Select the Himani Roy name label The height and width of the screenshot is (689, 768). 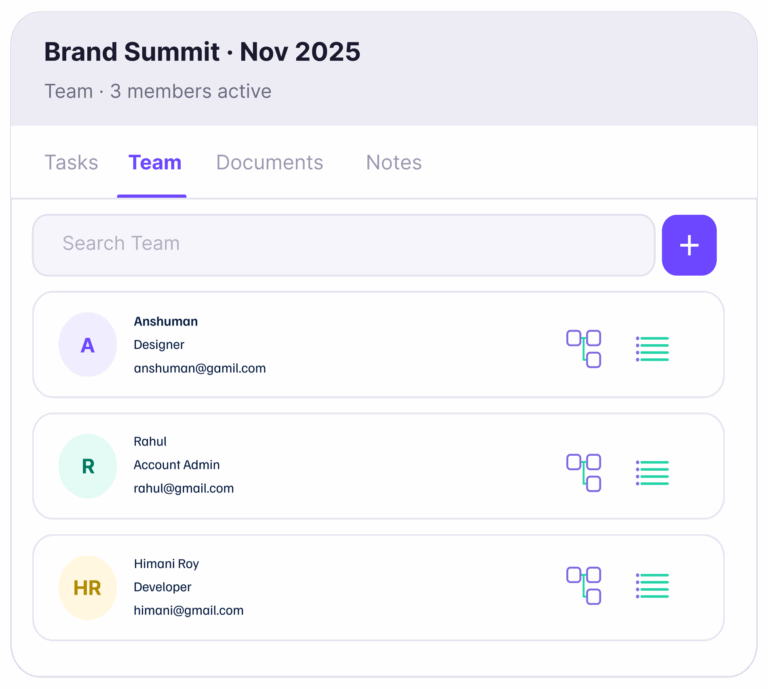click(x=167, y=564)
